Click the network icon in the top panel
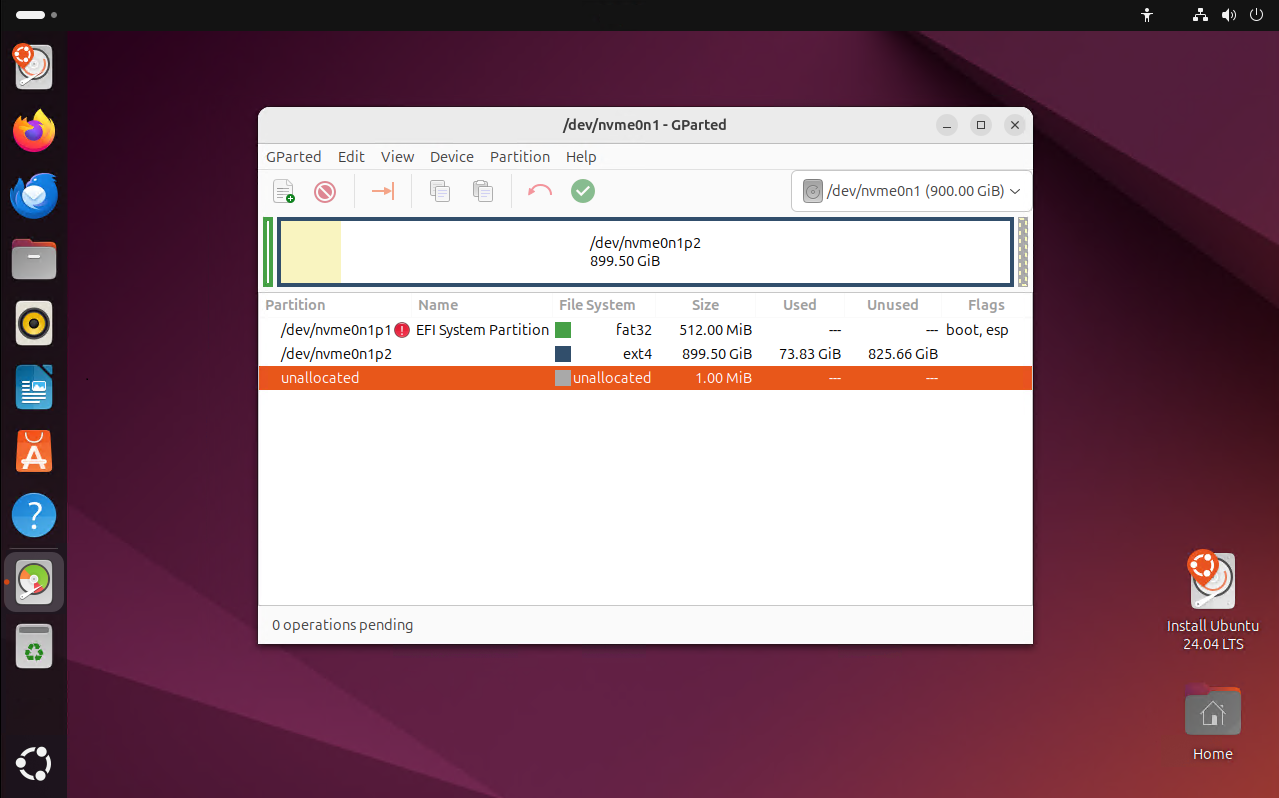This screenshot has height=798, width=1279. pyautogui.click(x=1199, y=15)
